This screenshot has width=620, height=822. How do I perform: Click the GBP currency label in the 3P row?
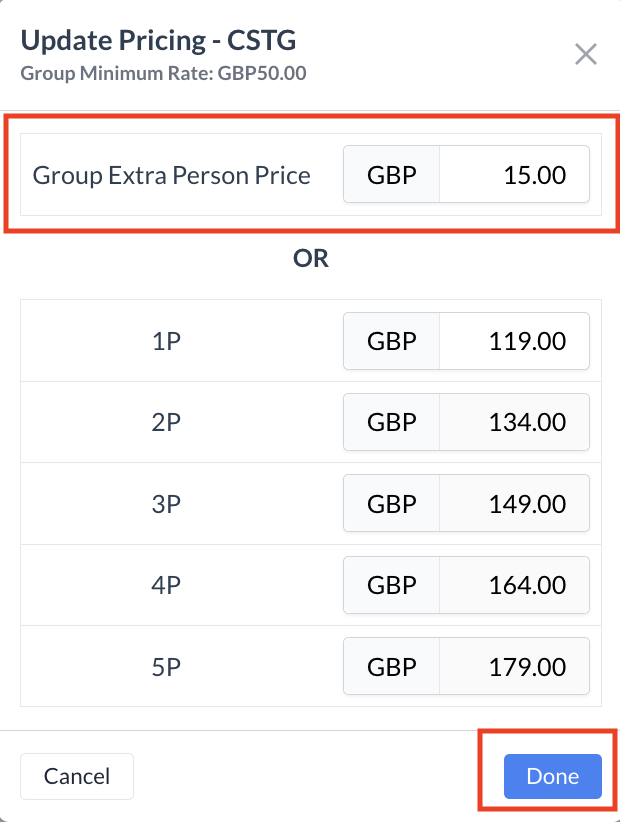[392, 504]
